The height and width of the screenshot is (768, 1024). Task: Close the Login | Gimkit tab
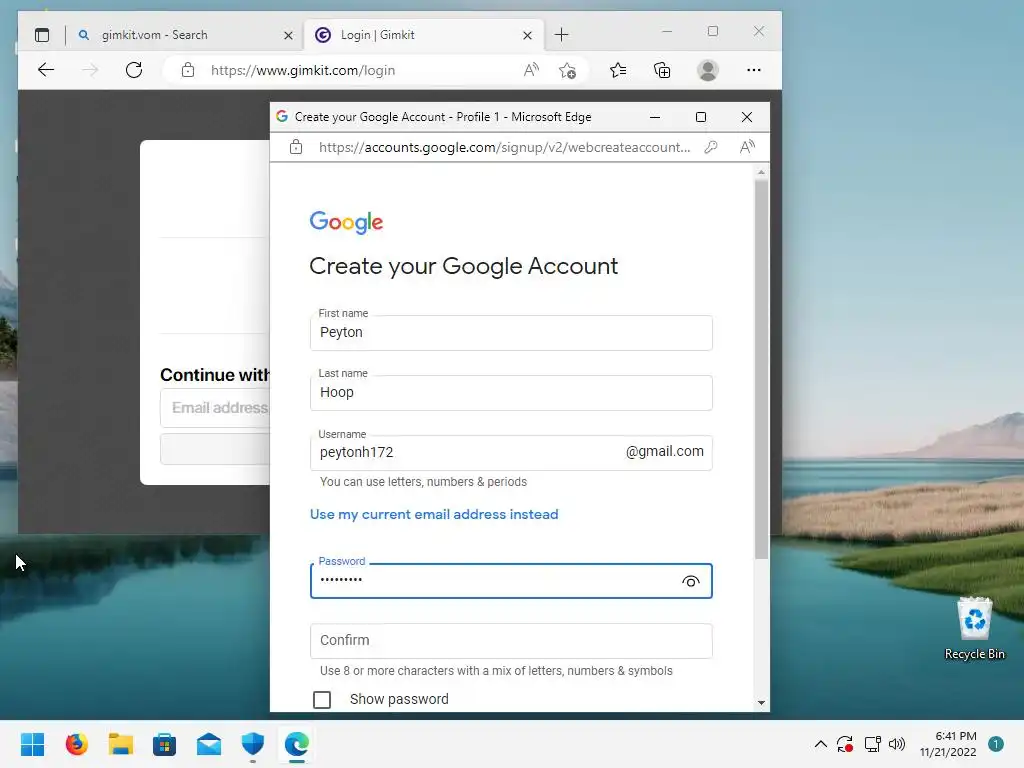(x=527, y=35)
